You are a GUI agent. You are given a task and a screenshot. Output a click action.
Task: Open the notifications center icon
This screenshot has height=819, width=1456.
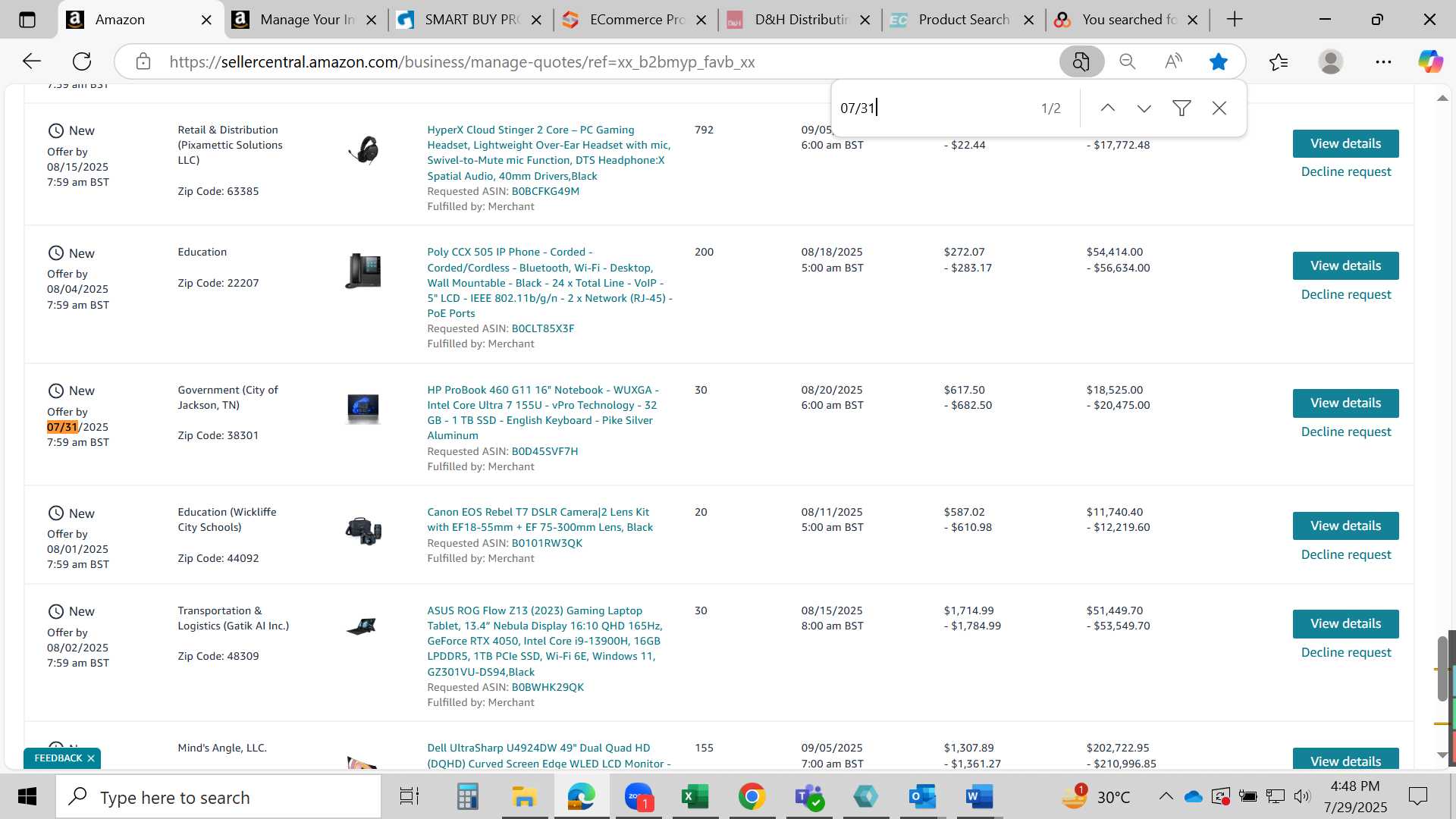[1417, 796]
